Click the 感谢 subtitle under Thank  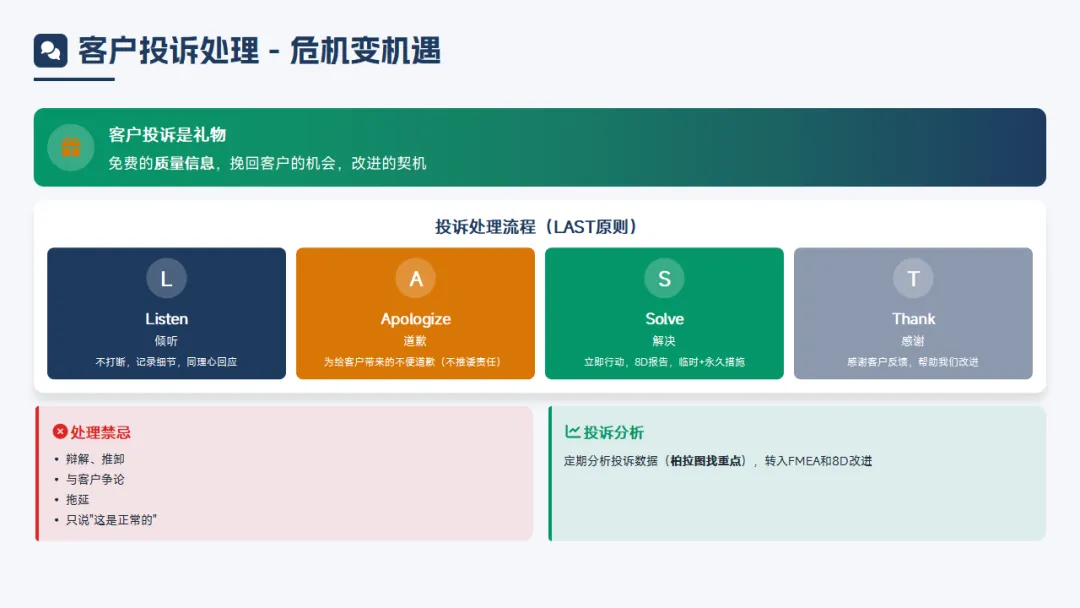913,341
